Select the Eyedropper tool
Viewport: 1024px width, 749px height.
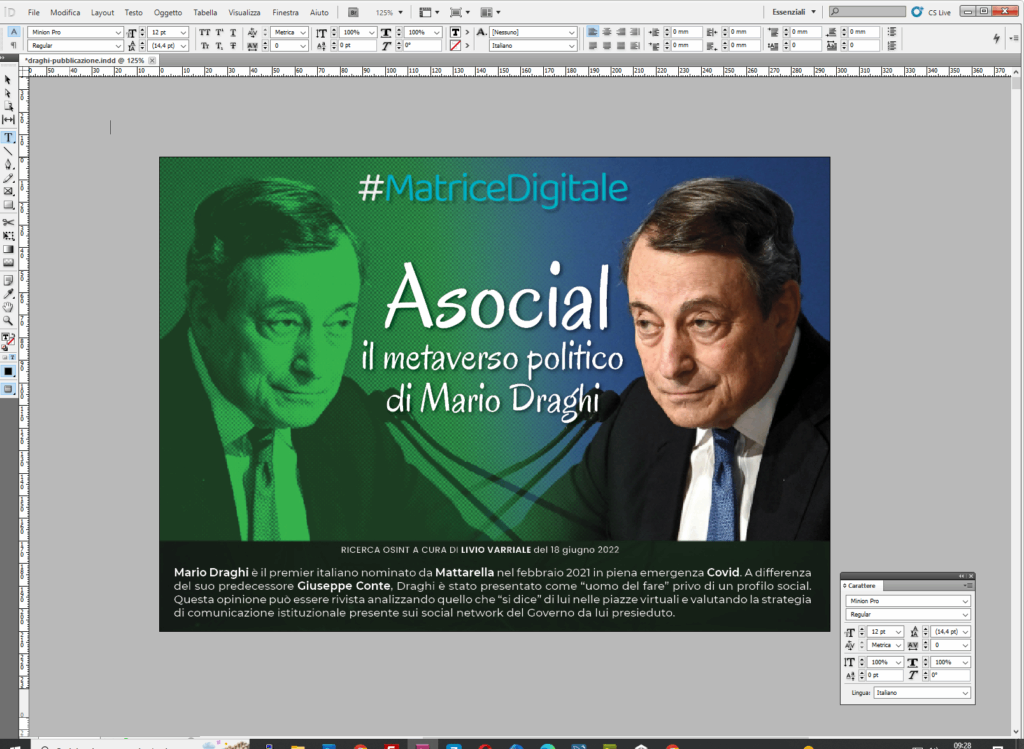(8, 295)
